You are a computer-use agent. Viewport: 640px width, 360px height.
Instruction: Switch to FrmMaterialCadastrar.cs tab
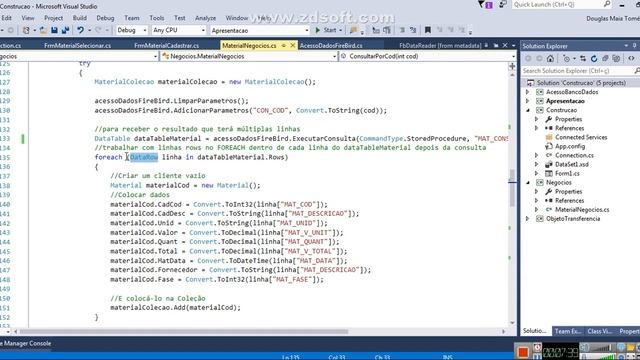[167, 46]
